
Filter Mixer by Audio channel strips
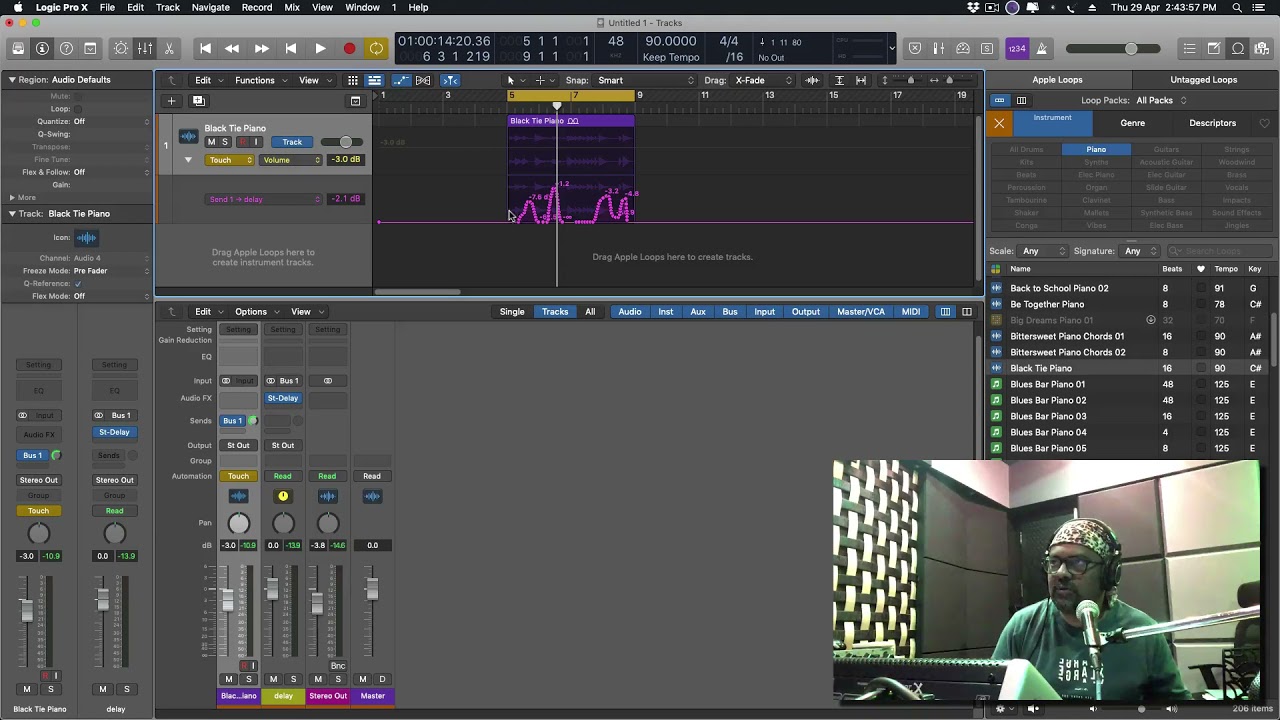point(629,312)
